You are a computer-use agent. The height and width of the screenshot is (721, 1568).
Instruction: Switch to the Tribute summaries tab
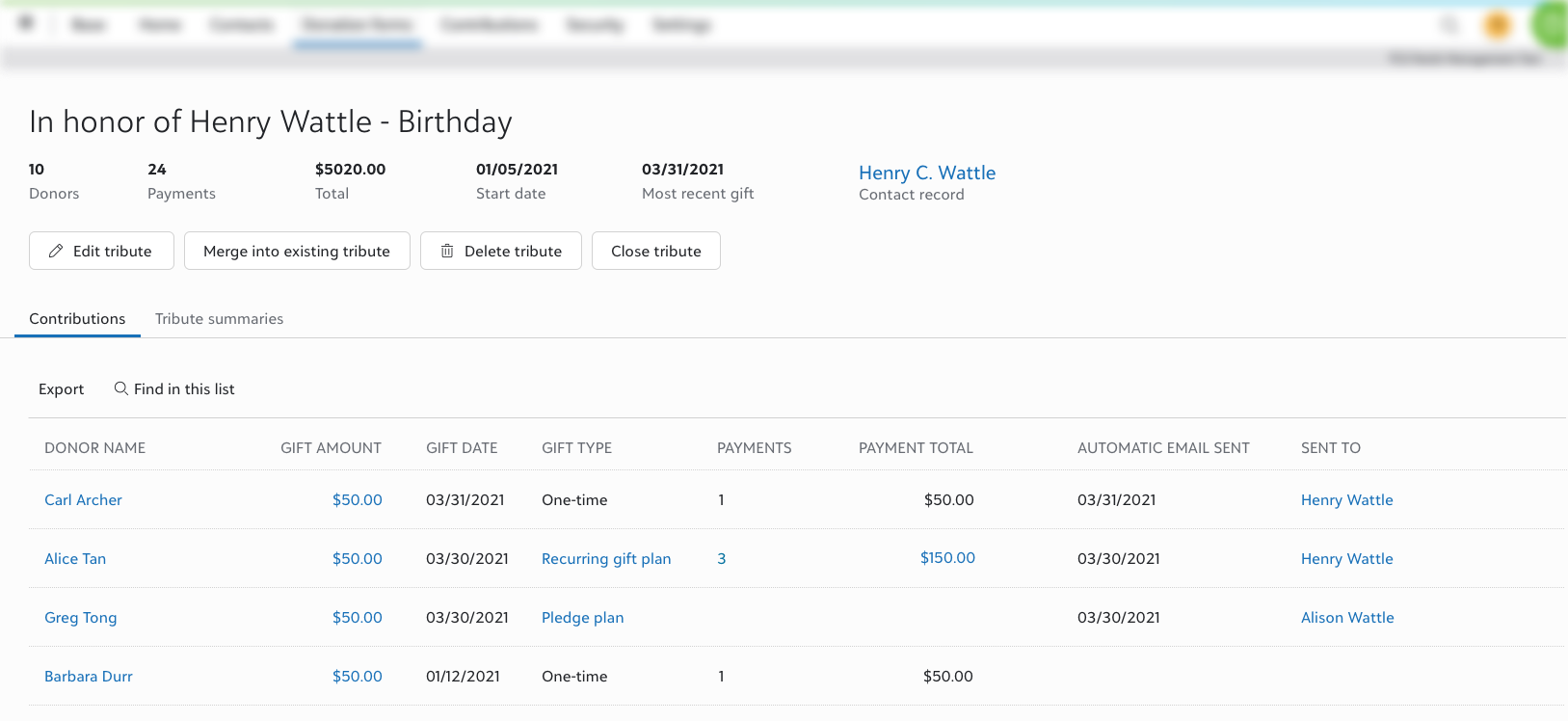(x=219, y=319)
